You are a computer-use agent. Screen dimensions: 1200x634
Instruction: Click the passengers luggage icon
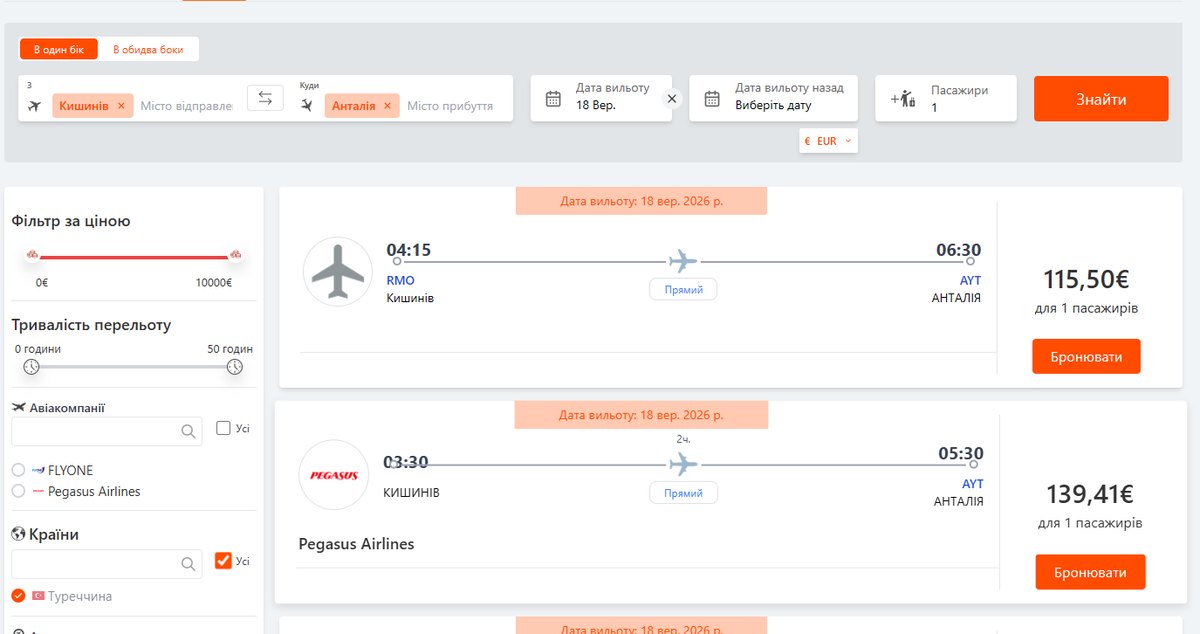(x=903, y=98)
